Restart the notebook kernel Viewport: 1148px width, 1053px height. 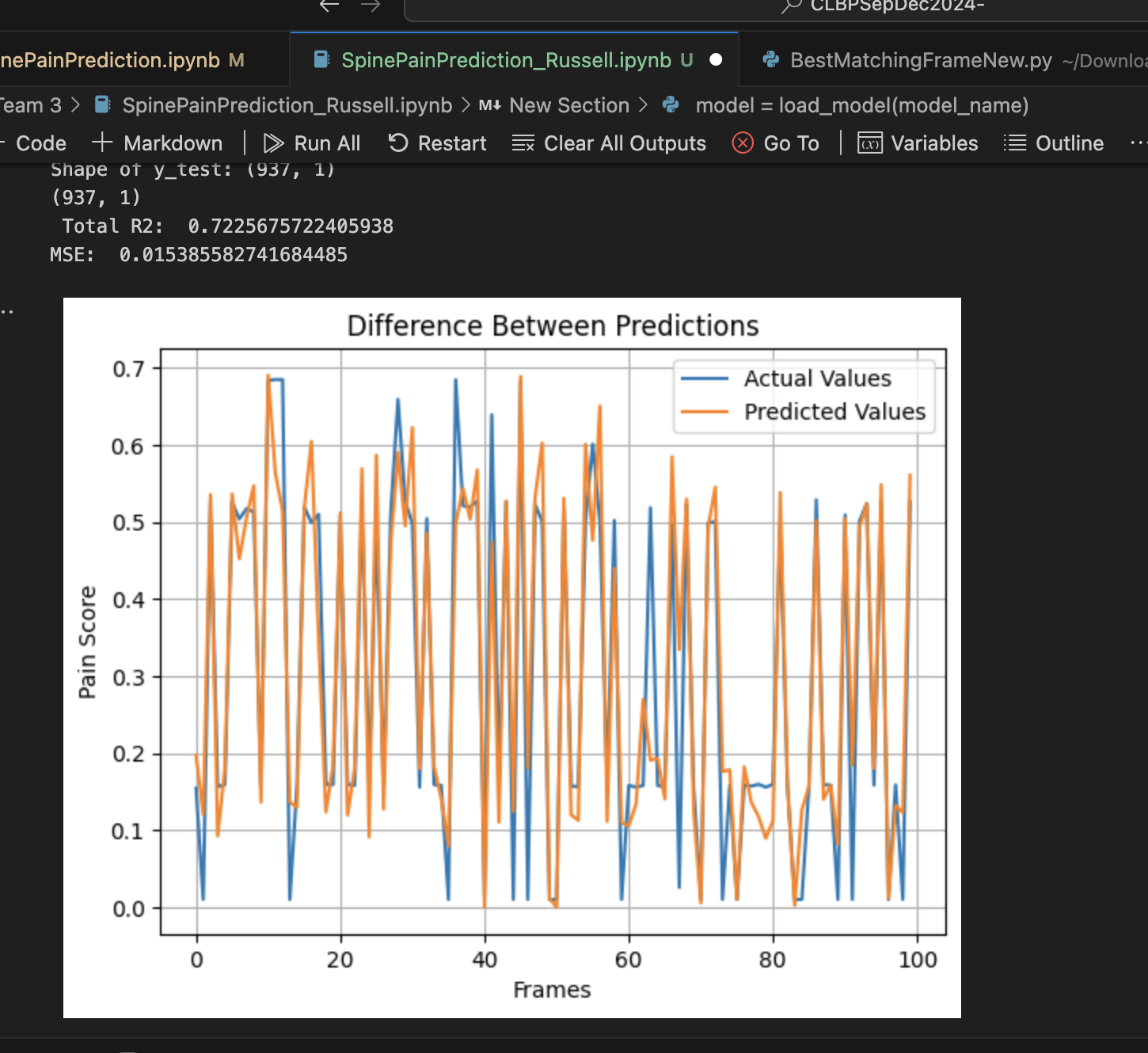pos(437,143)
